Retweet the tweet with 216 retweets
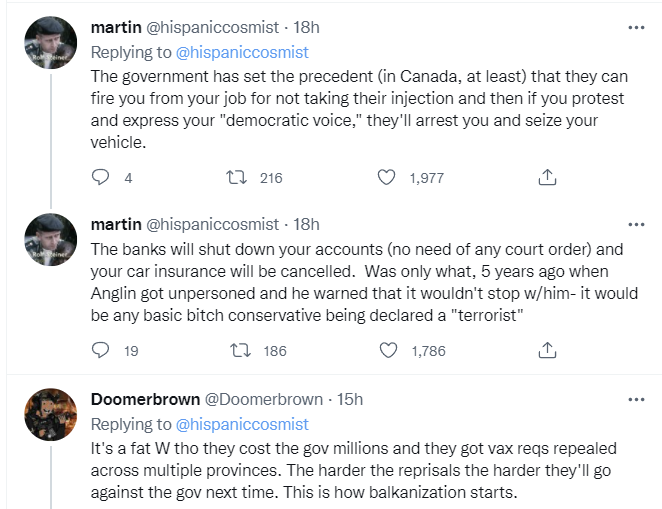662x509 pixels. [238, 178]
